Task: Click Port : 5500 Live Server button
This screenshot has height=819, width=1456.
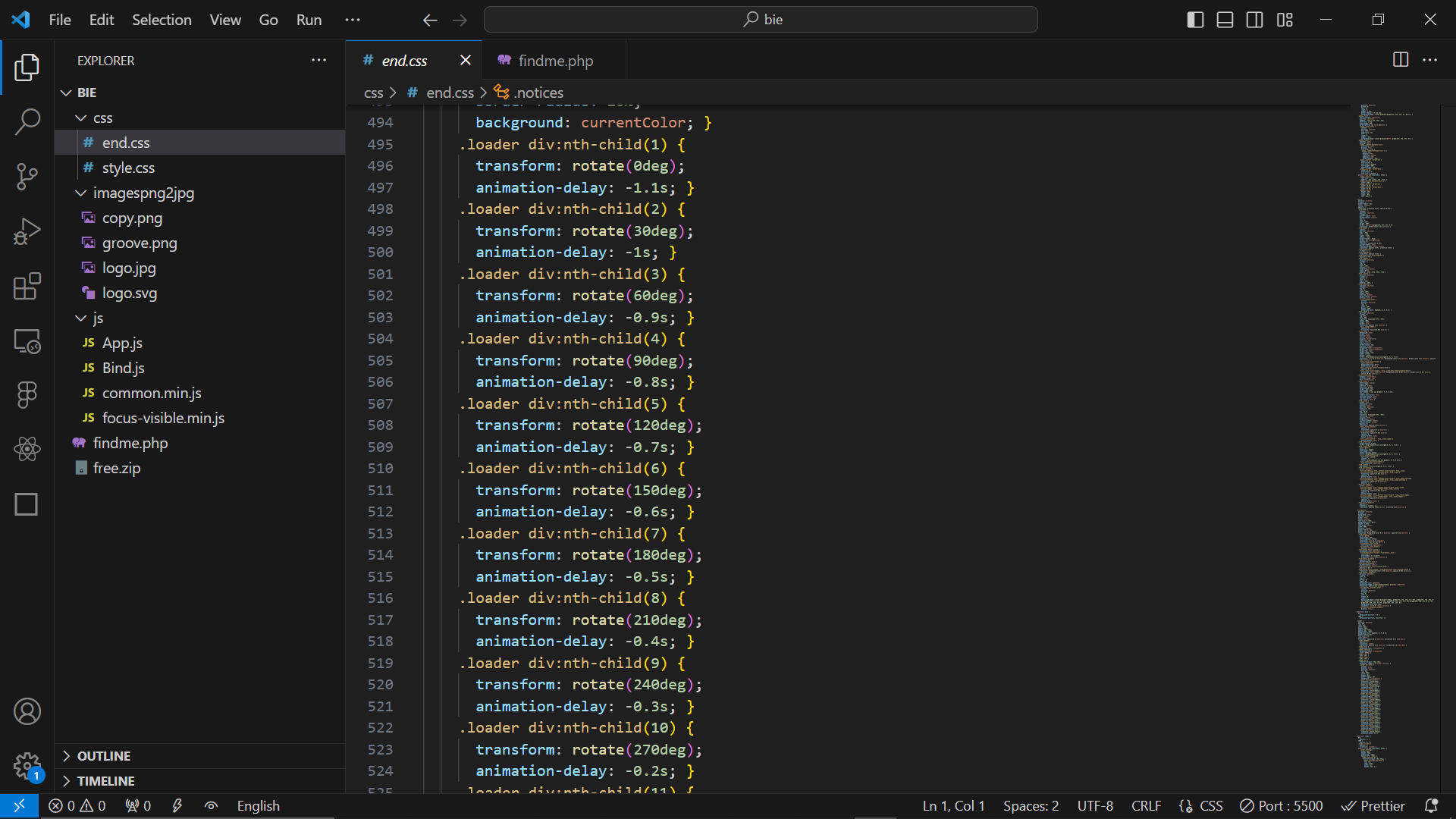Action: click(x=1282, y=806)
